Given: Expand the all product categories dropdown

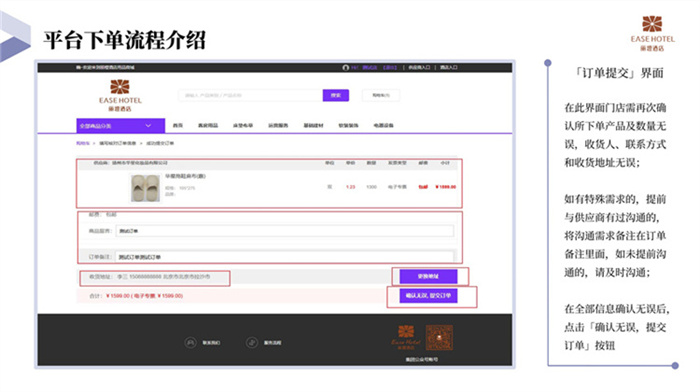Looking at the screenshot, I should [x=121, y=126].
